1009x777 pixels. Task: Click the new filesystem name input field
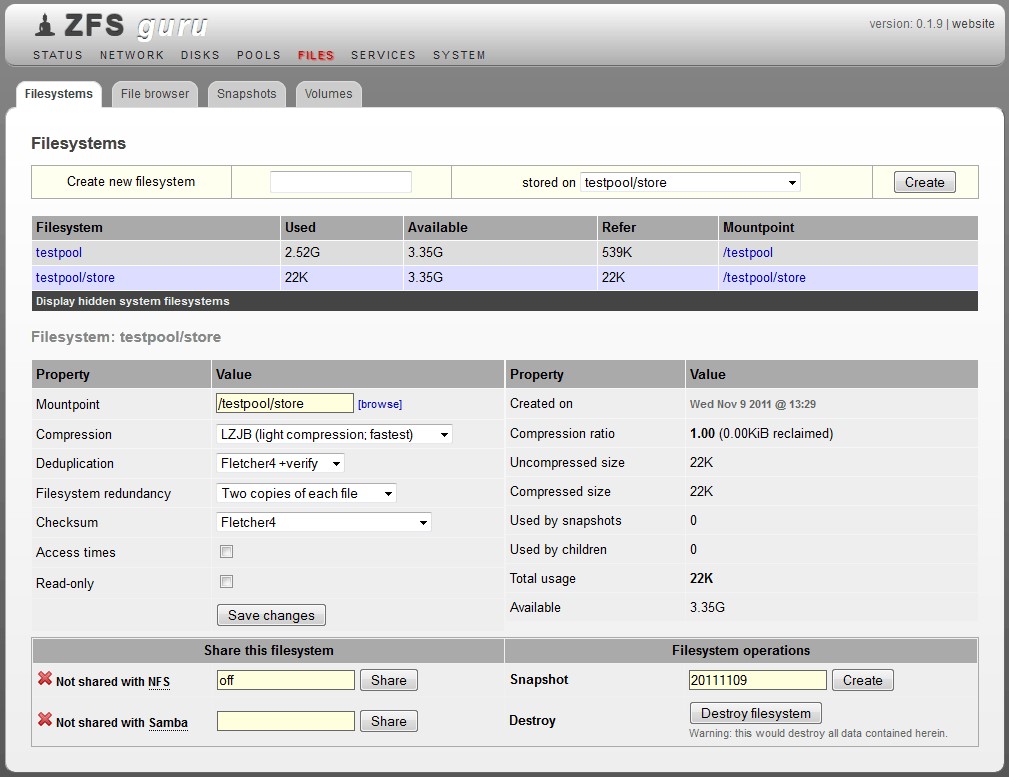[341, 182]
